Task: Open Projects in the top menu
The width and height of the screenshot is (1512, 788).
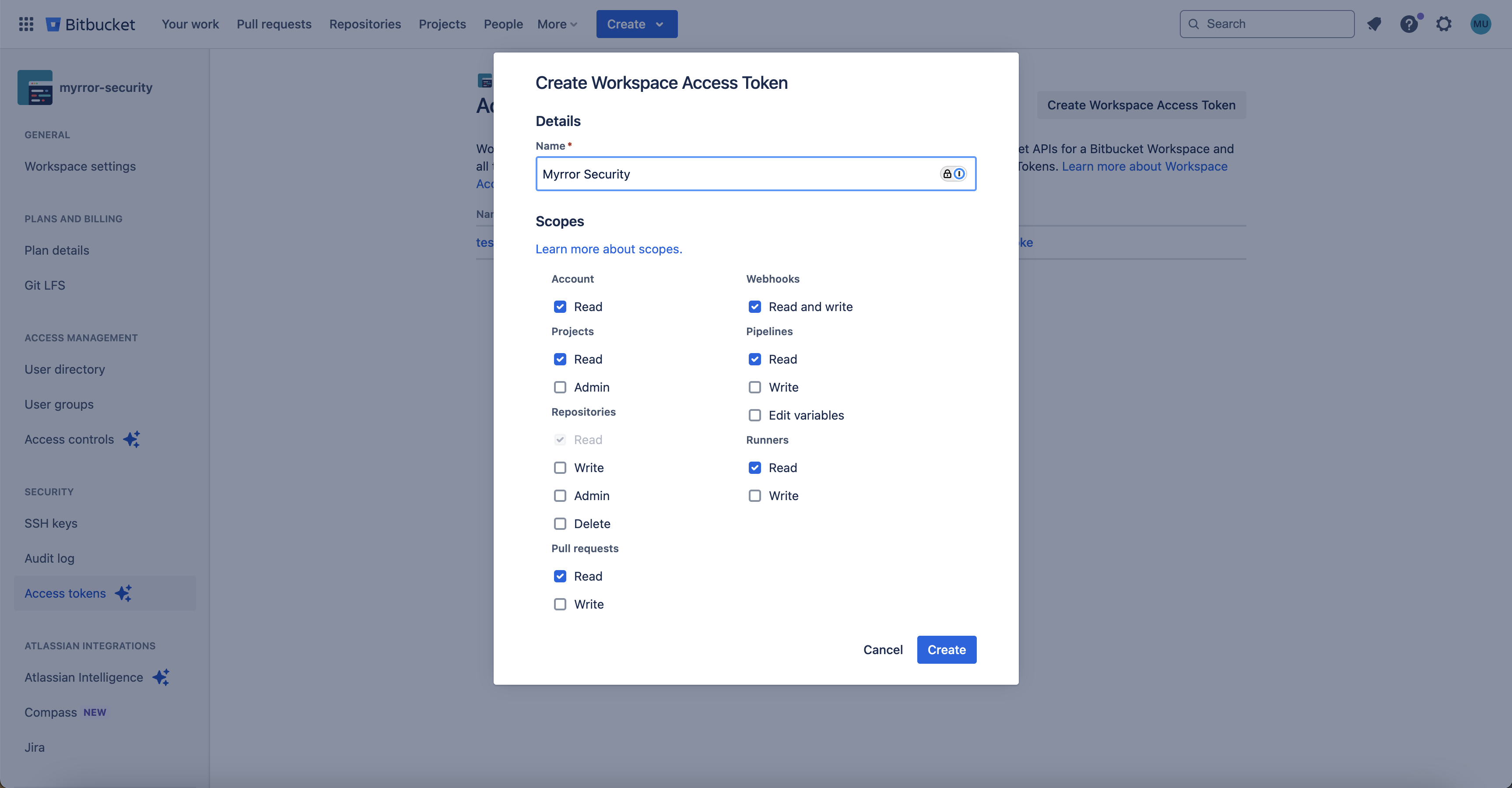Action: pos(442,24)
